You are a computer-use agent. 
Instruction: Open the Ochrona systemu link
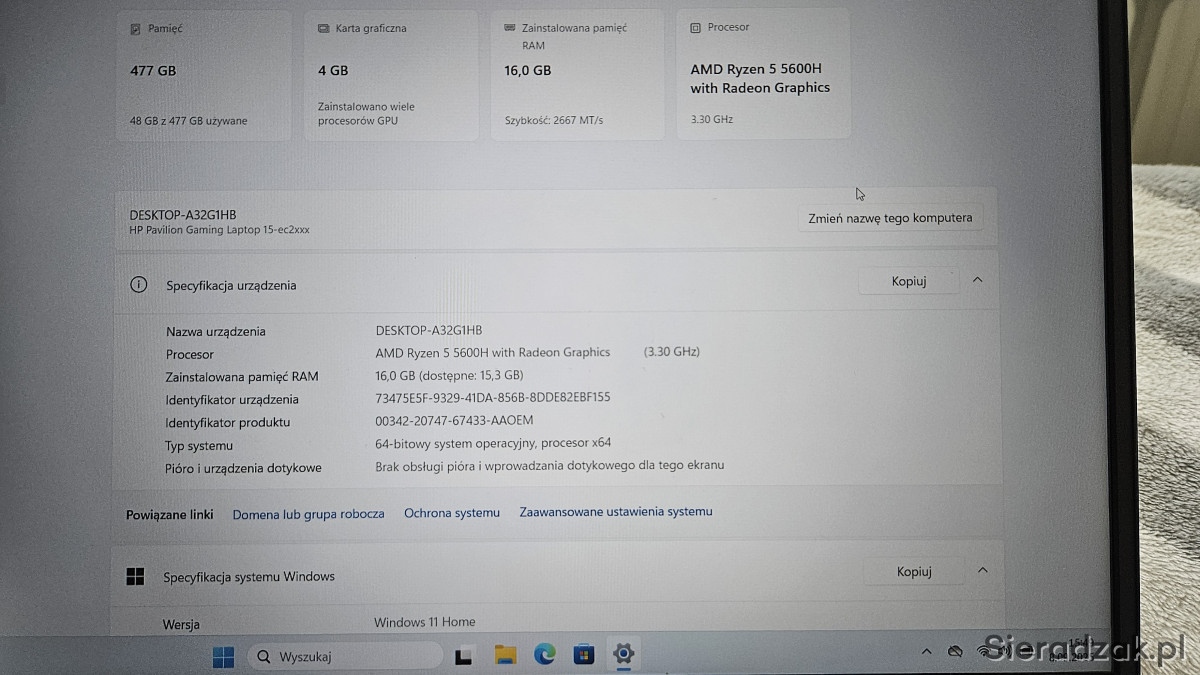(x=452, y=513)
